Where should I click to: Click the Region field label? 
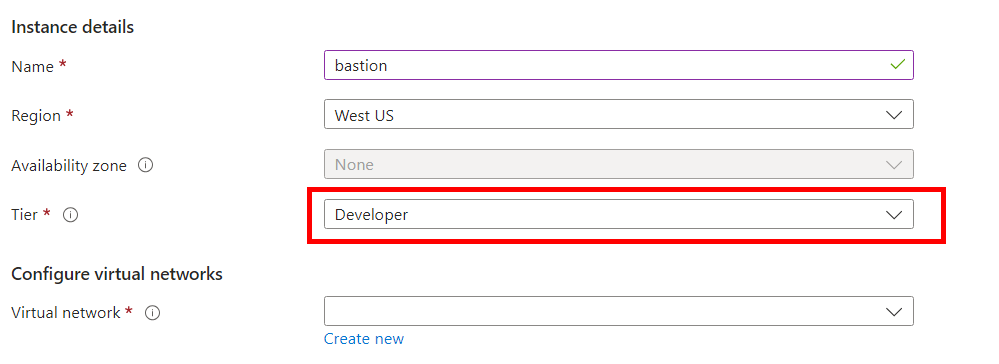[36, 116]
